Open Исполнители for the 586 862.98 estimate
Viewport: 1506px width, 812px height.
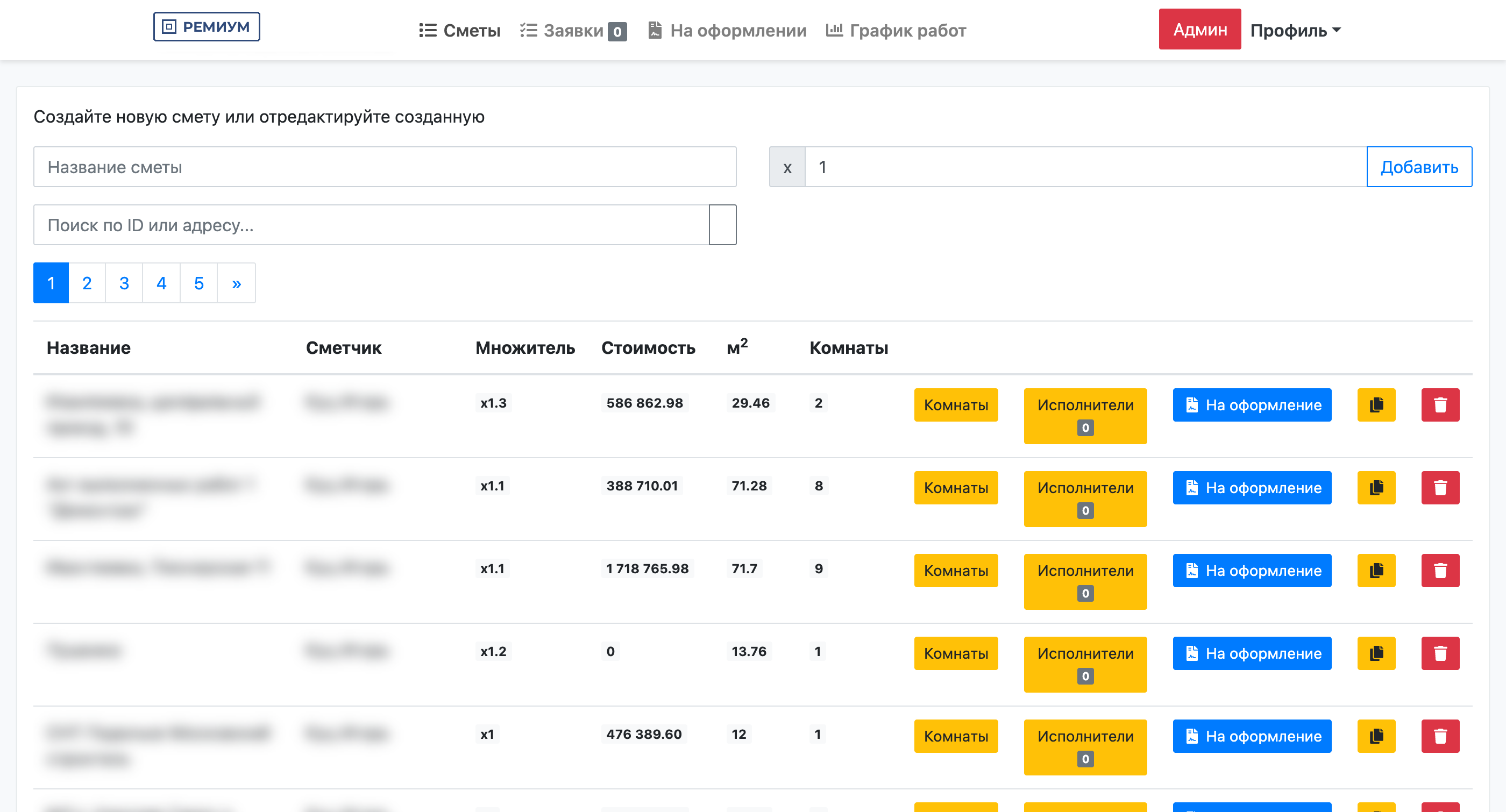[x=1085, y=416]
